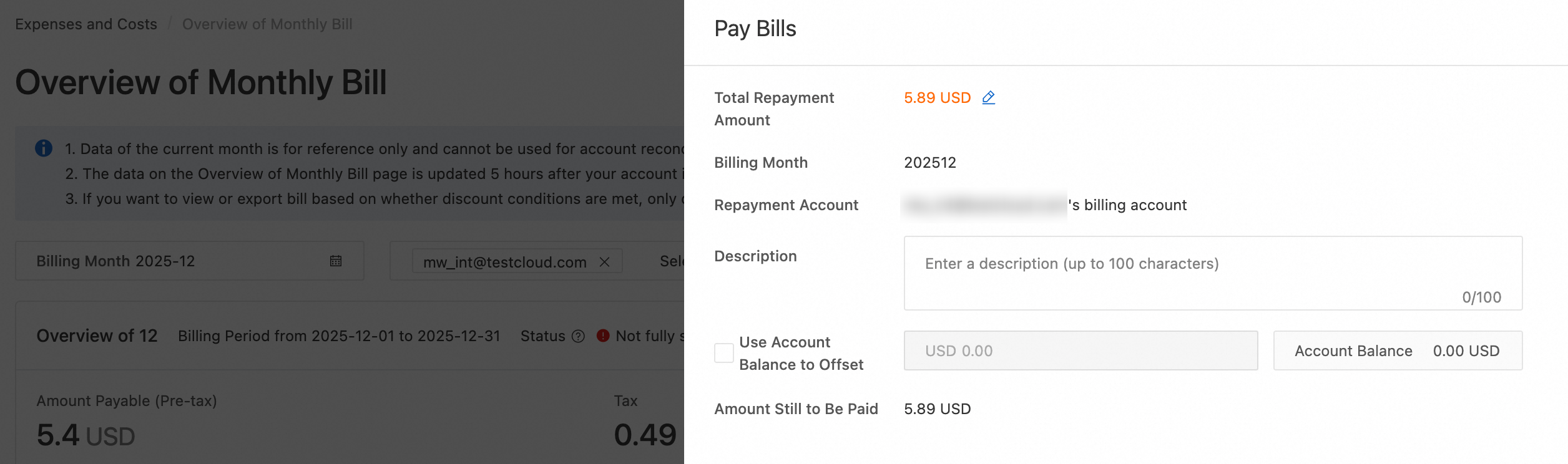Remove the mw_int@testcloud.com tag
The width and height of the screenshot is (1568, 464).
tap(604, 262)
